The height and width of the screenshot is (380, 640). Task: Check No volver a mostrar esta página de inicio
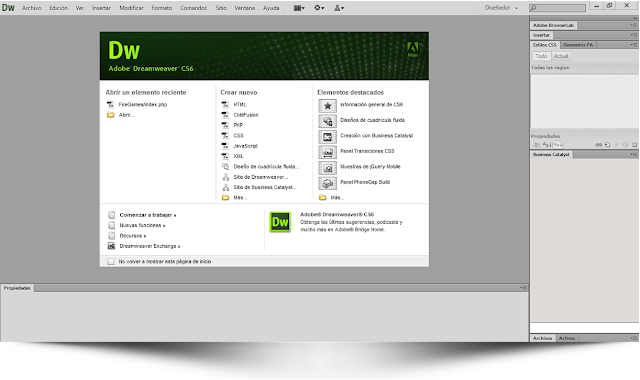(111, 262)
